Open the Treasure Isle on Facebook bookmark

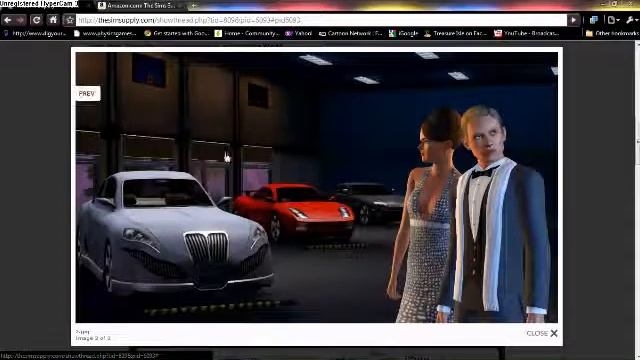[456, 33]
